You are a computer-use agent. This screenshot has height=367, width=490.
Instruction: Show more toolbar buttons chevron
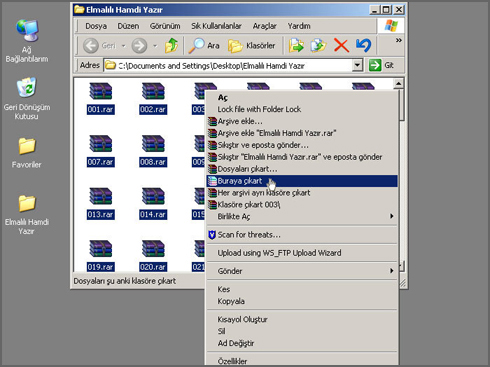tap(399, 40)
